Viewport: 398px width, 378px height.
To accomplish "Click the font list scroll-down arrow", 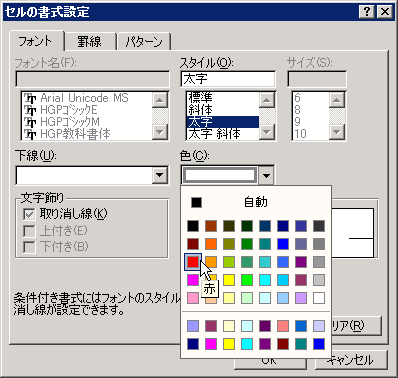I will click(160, 132).
